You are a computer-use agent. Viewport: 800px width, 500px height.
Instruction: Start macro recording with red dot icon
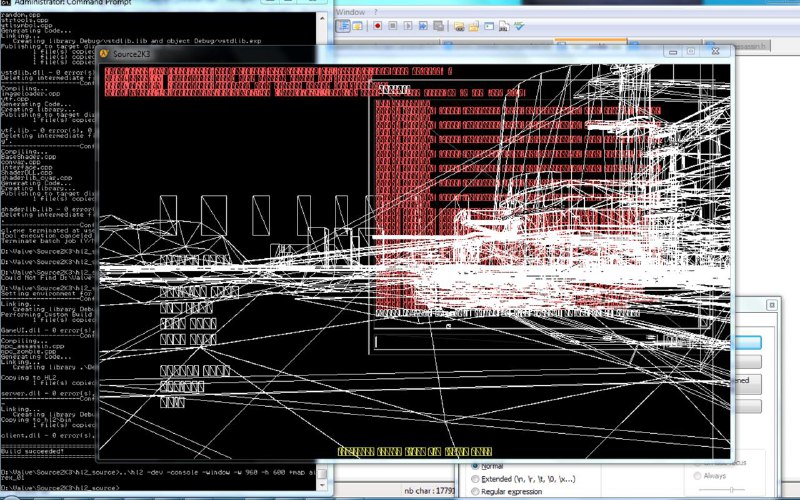378,26
